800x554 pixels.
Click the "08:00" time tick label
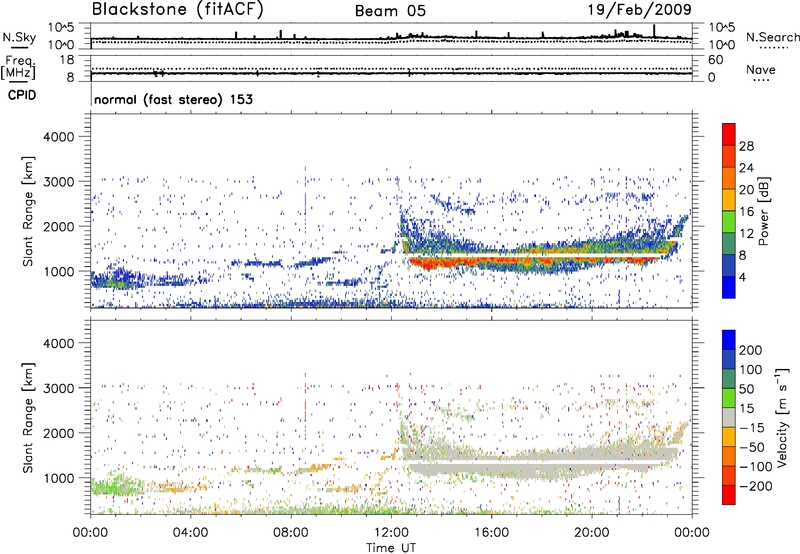291,533
